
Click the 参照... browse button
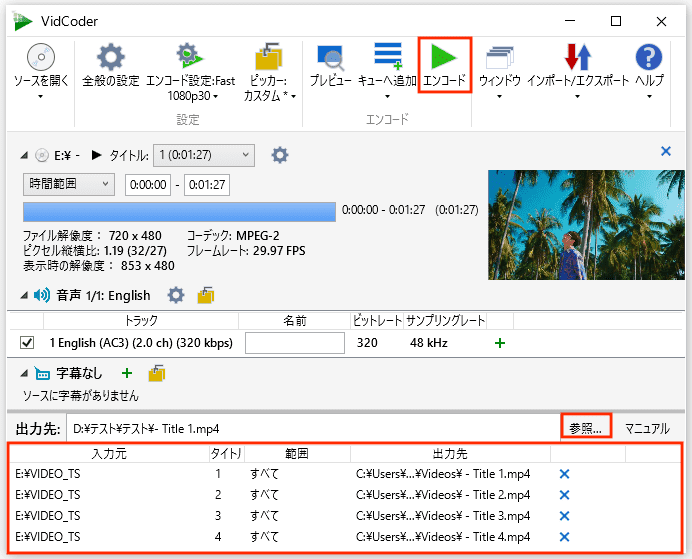586,428
